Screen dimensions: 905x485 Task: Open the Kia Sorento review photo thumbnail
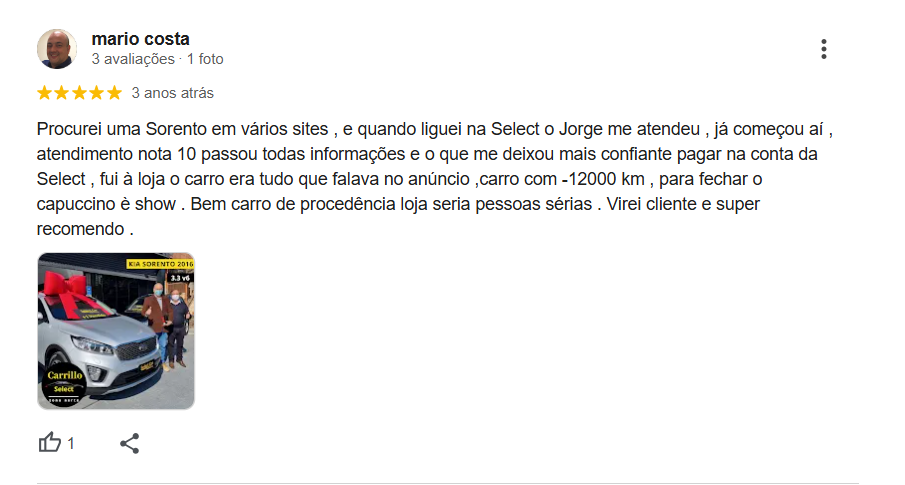[116, 331]
